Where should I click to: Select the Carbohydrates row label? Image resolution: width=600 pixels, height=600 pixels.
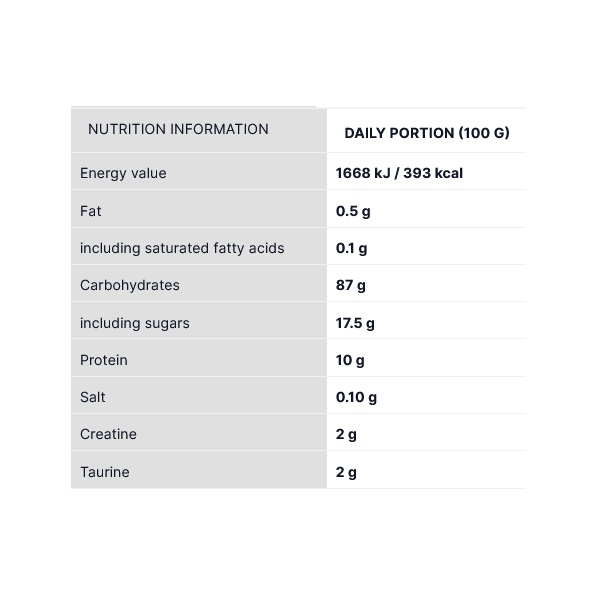[x=130, y=285]
